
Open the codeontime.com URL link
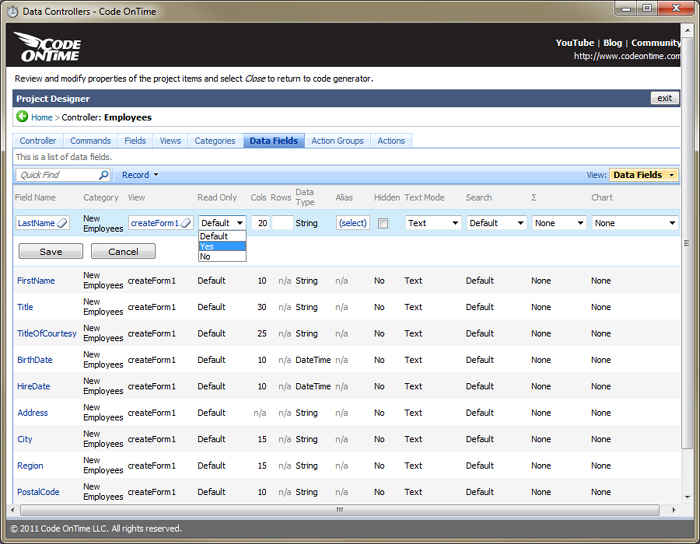tap(627, 56)
